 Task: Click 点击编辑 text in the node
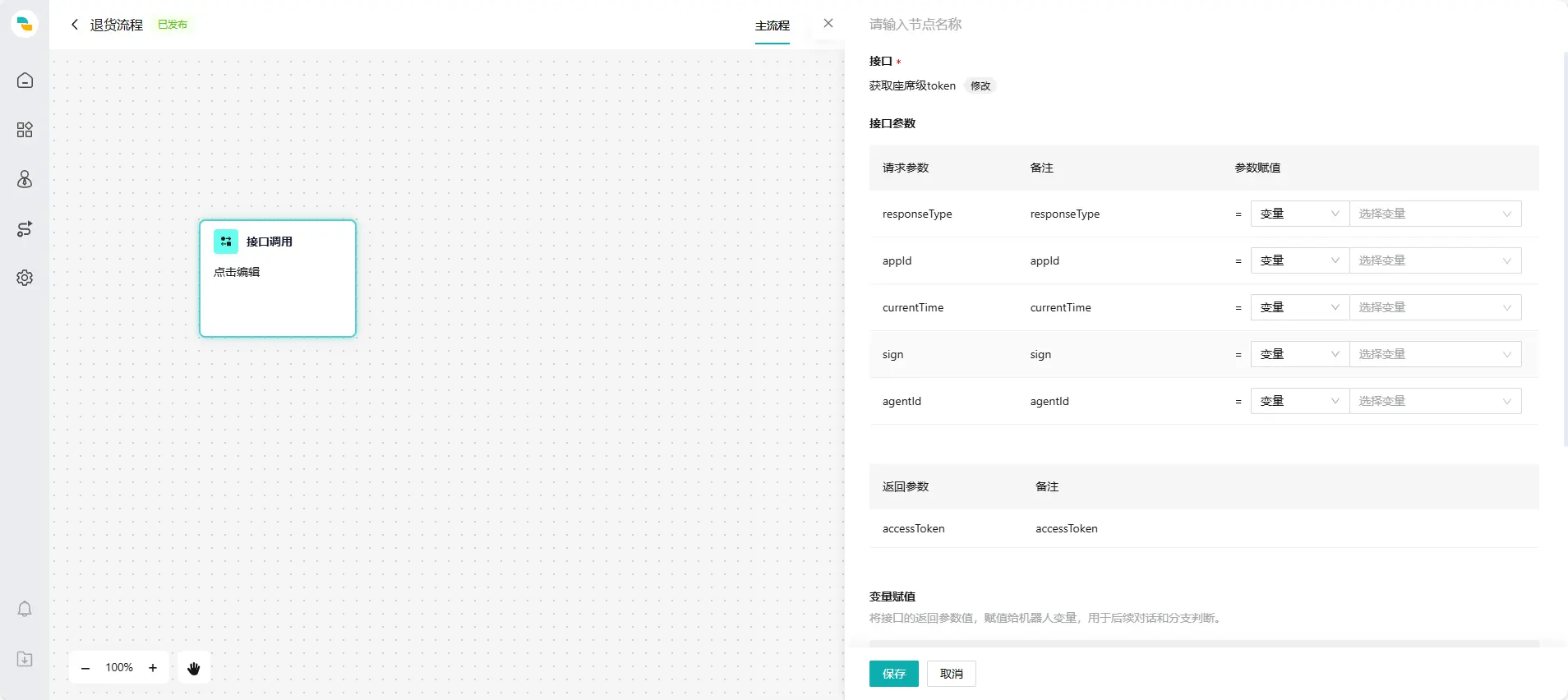pos(237,272)
